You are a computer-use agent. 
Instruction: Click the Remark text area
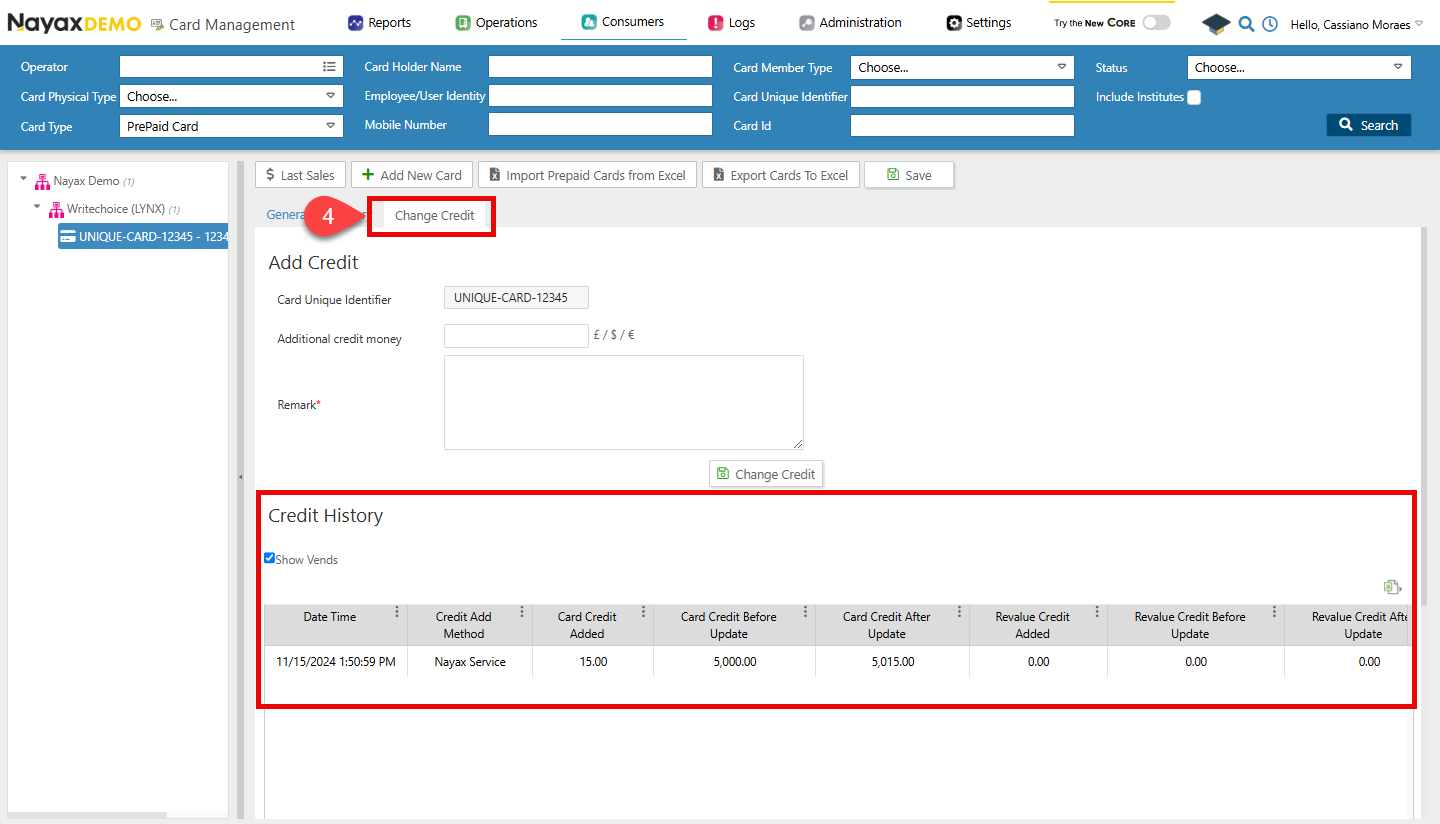624,402
